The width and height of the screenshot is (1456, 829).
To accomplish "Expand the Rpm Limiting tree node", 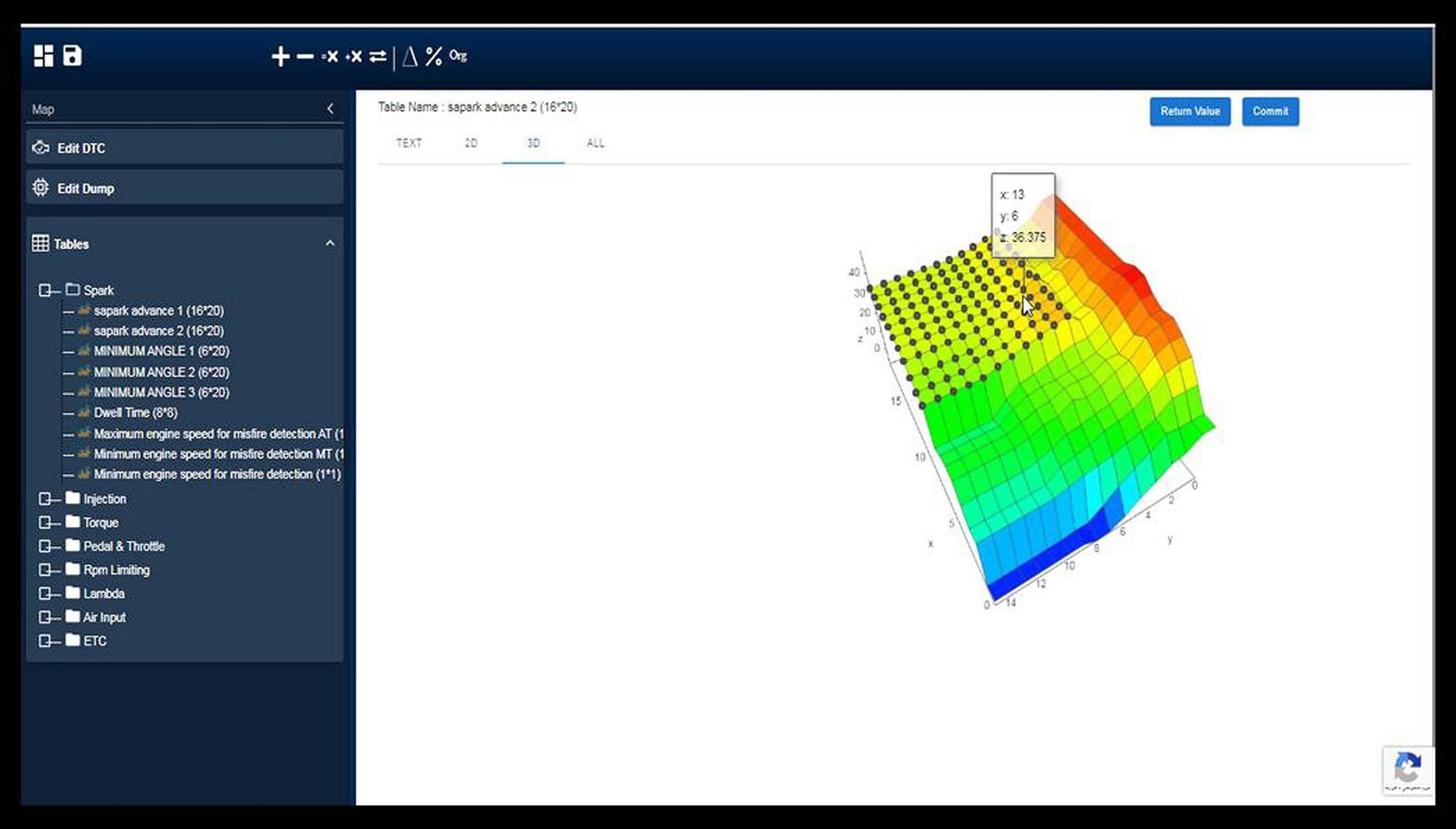I will (44, 570).
